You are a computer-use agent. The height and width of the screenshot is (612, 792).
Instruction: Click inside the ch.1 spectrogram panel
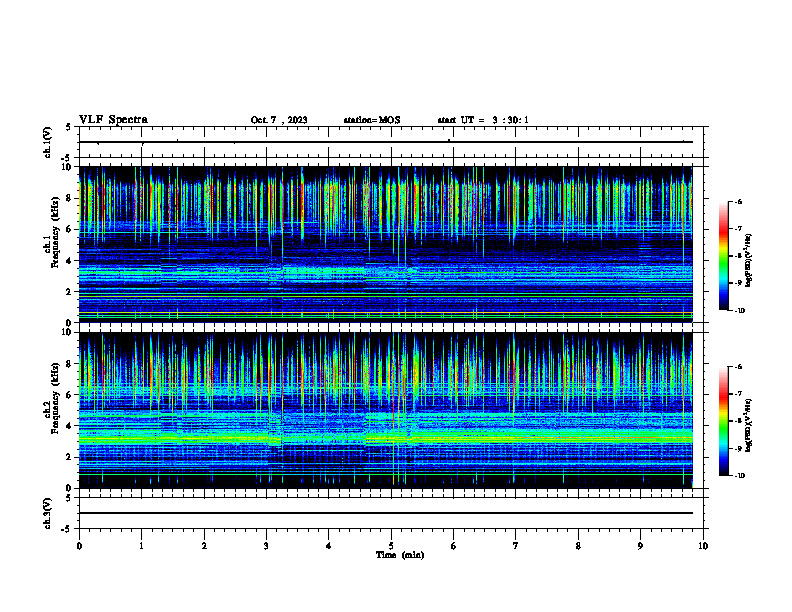coord(386,244)
